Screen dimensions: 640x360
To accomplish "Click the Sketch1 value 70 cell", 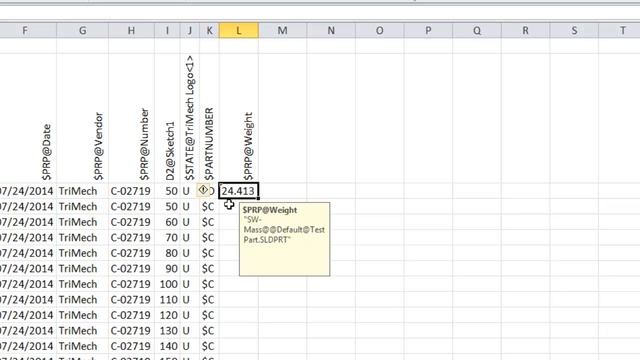I will tap(167, 238).
